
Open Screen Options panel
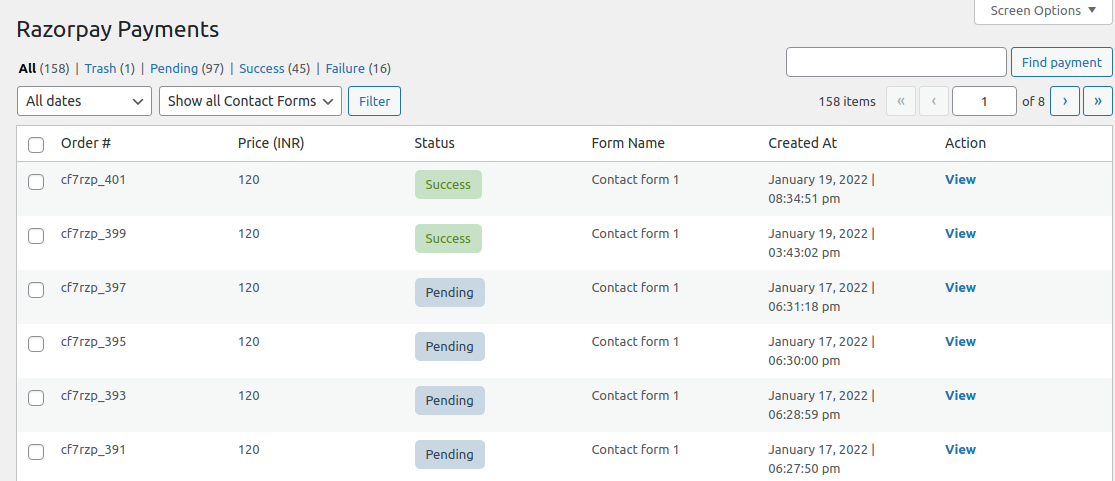pos(1043,11)
